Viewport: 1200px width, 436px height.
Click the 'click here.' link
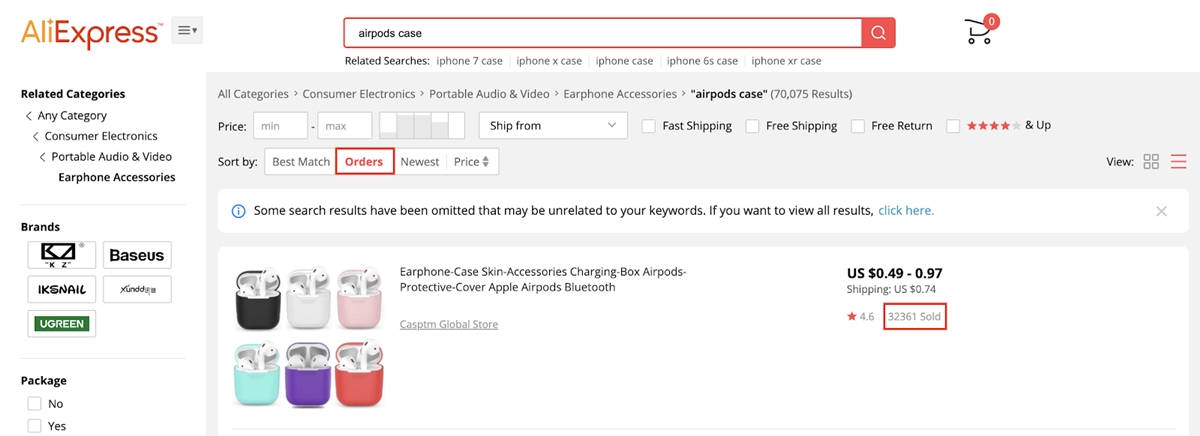click(x=906, y=211)
